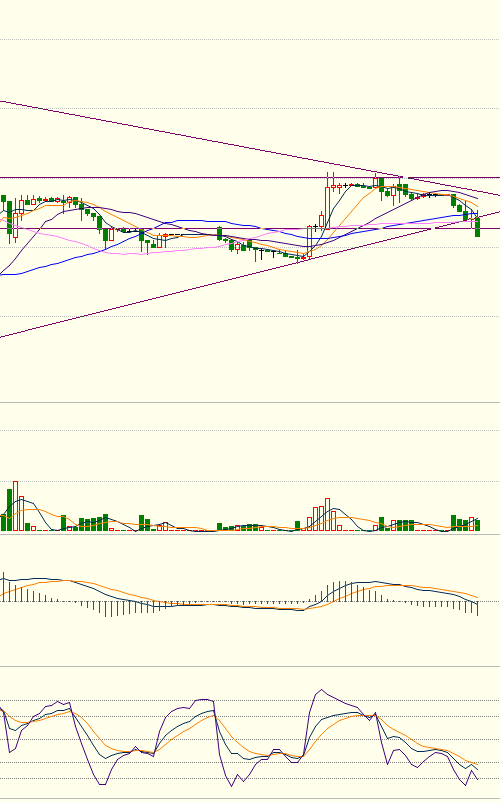Click the final green MACD histogram bar
Viewport: 500px width, 802px height.
478,608
